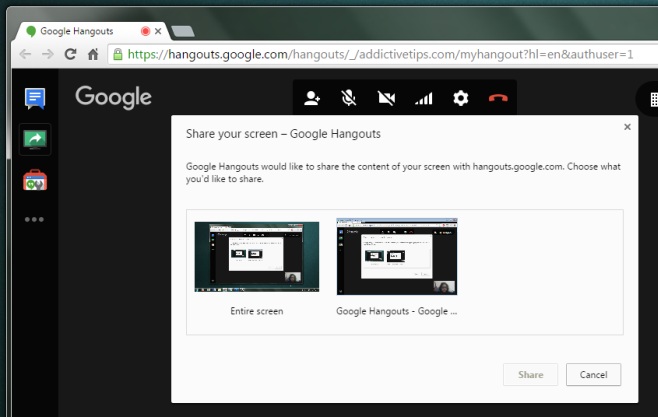This screenshot has height=417, width=658.
Task: Open a new browser tab
Action: [183, 31]
